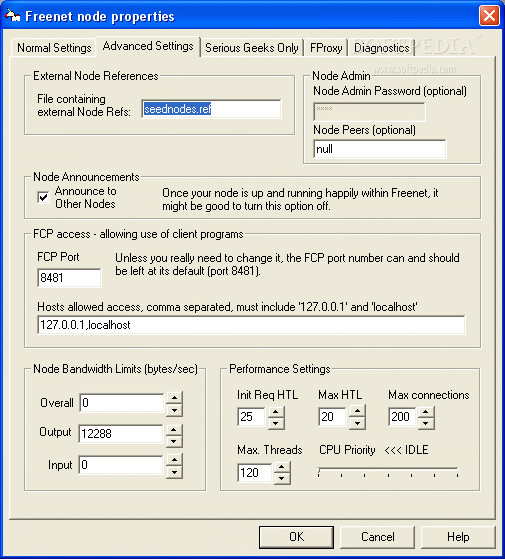505x559 pixels.
Task: Open the Serious Geeks Only tab
Action: [x=252, y=48]
